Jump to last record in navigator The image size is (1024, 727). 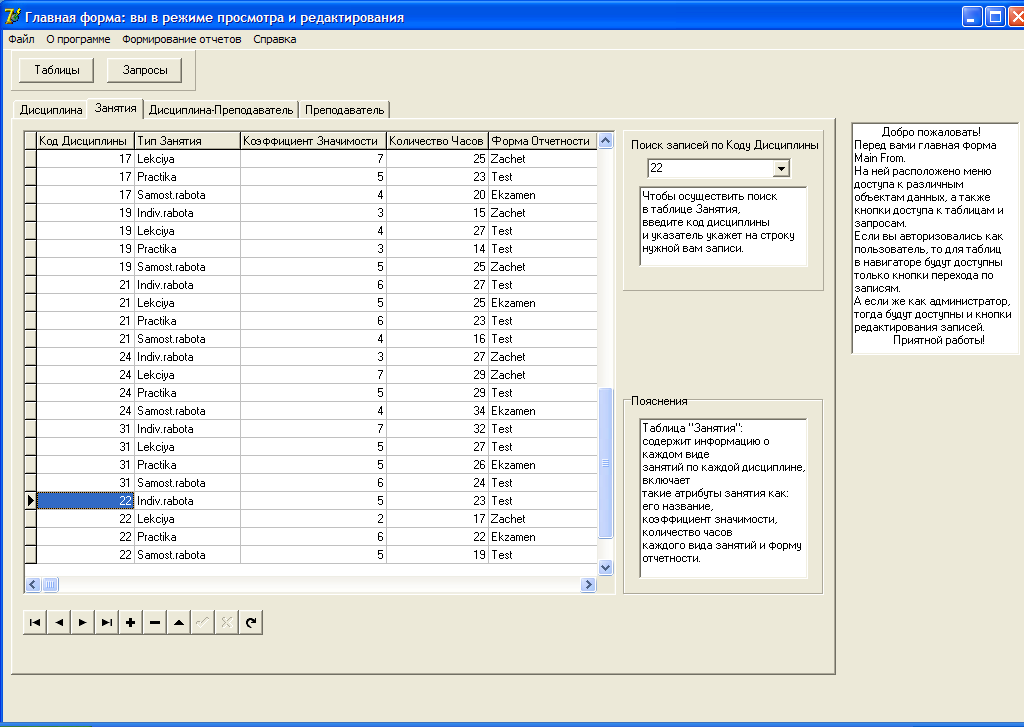(x=106, y=622)
